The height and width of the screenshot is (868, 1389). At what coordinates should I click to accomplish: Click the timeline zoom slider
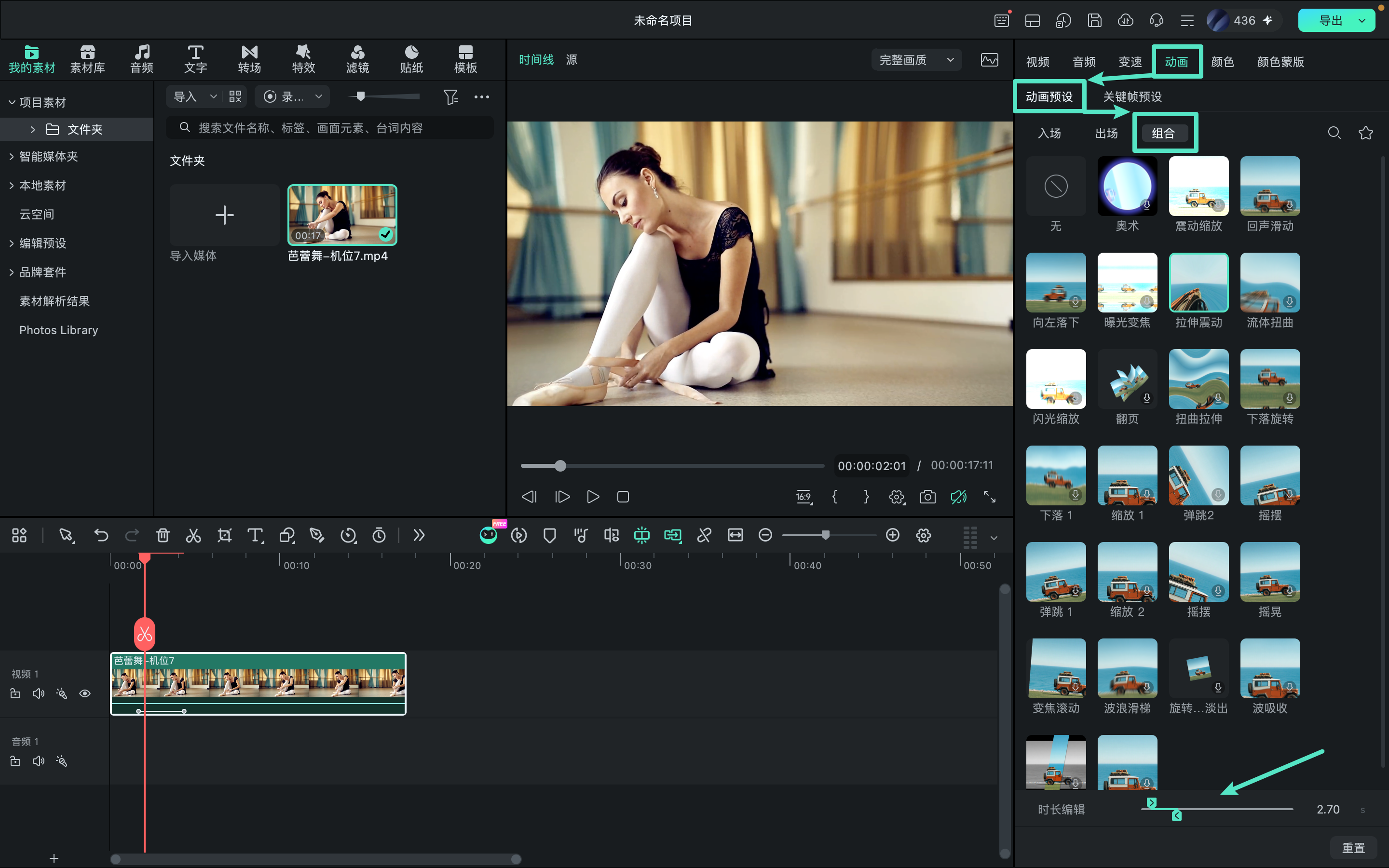point(829,535)
